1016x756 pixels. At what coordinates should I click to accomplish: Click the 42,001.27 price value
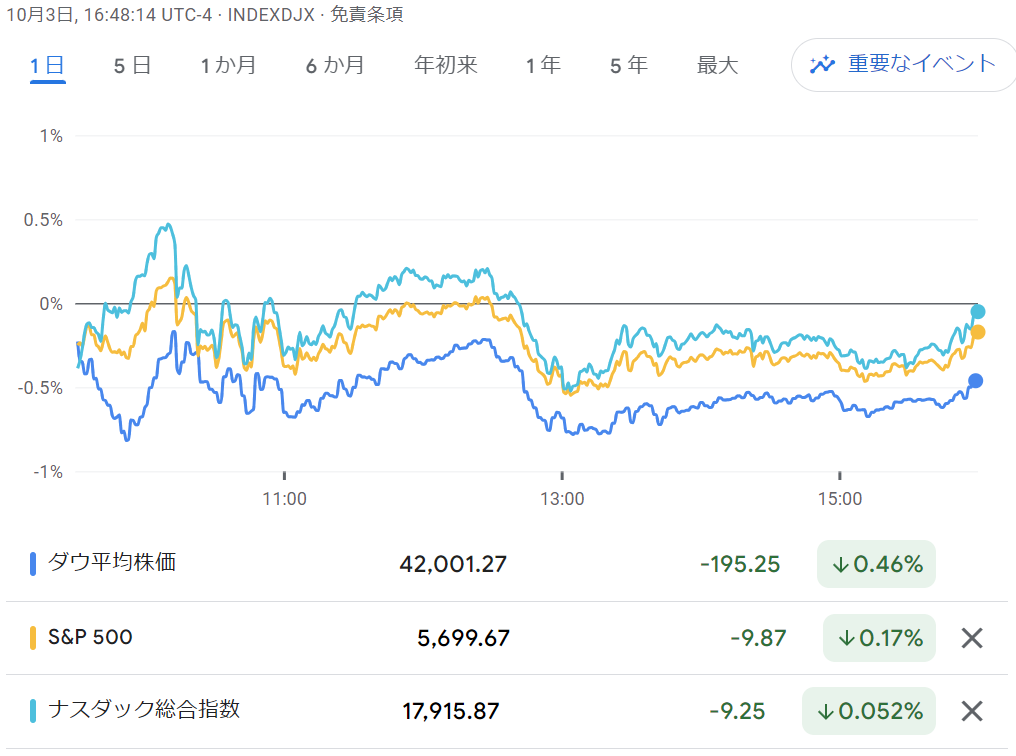tap(453, 564)
